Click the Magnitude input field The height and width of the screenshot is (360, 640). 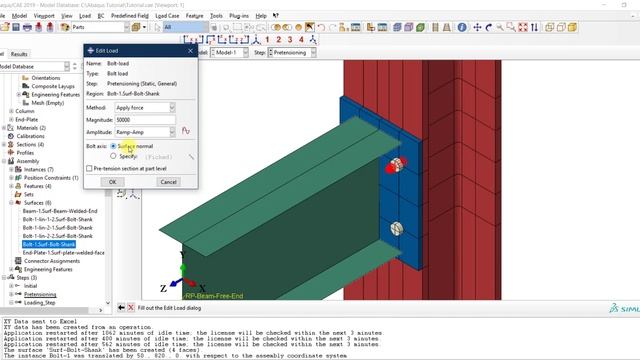tap(145, 120)
